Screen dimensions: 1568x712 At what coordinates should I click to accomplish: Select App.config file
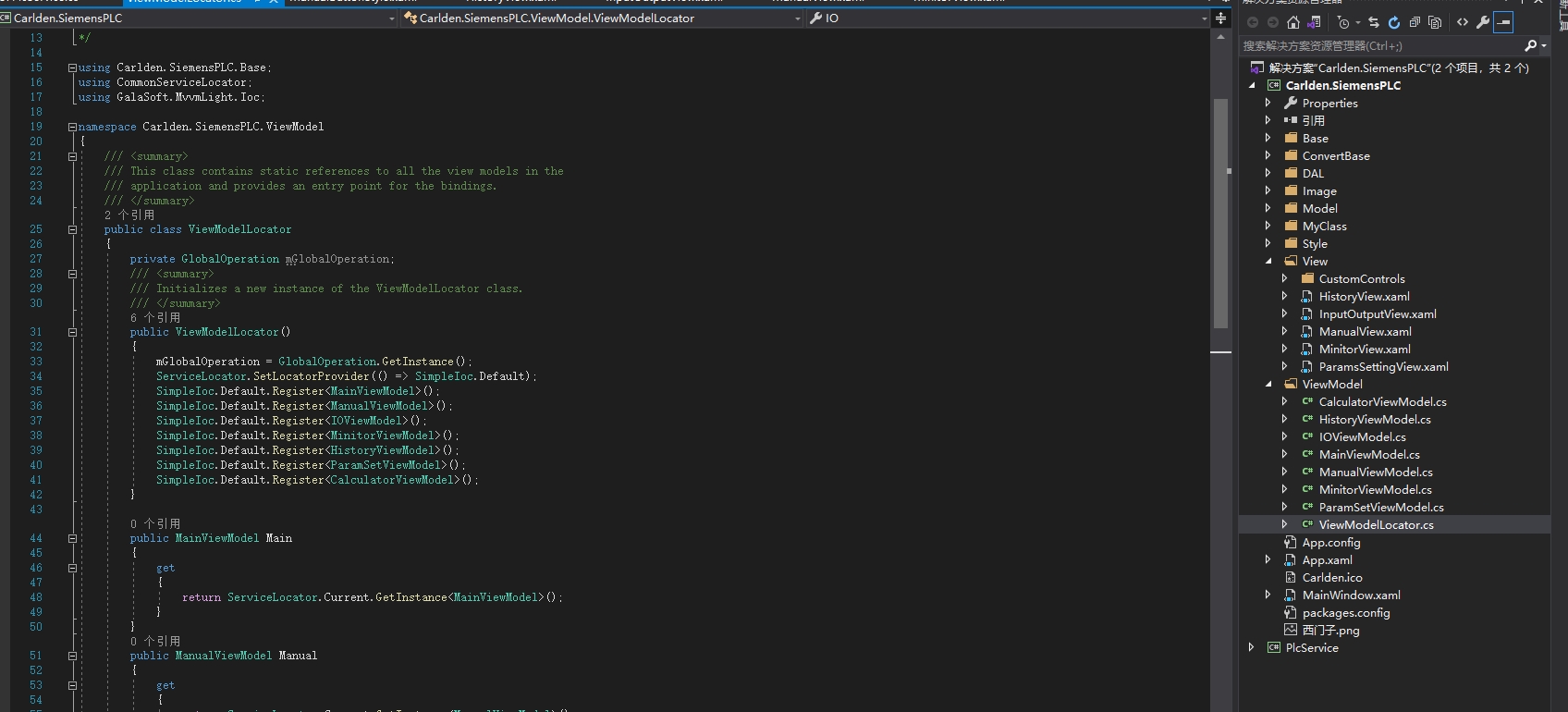pos(1331,542)
